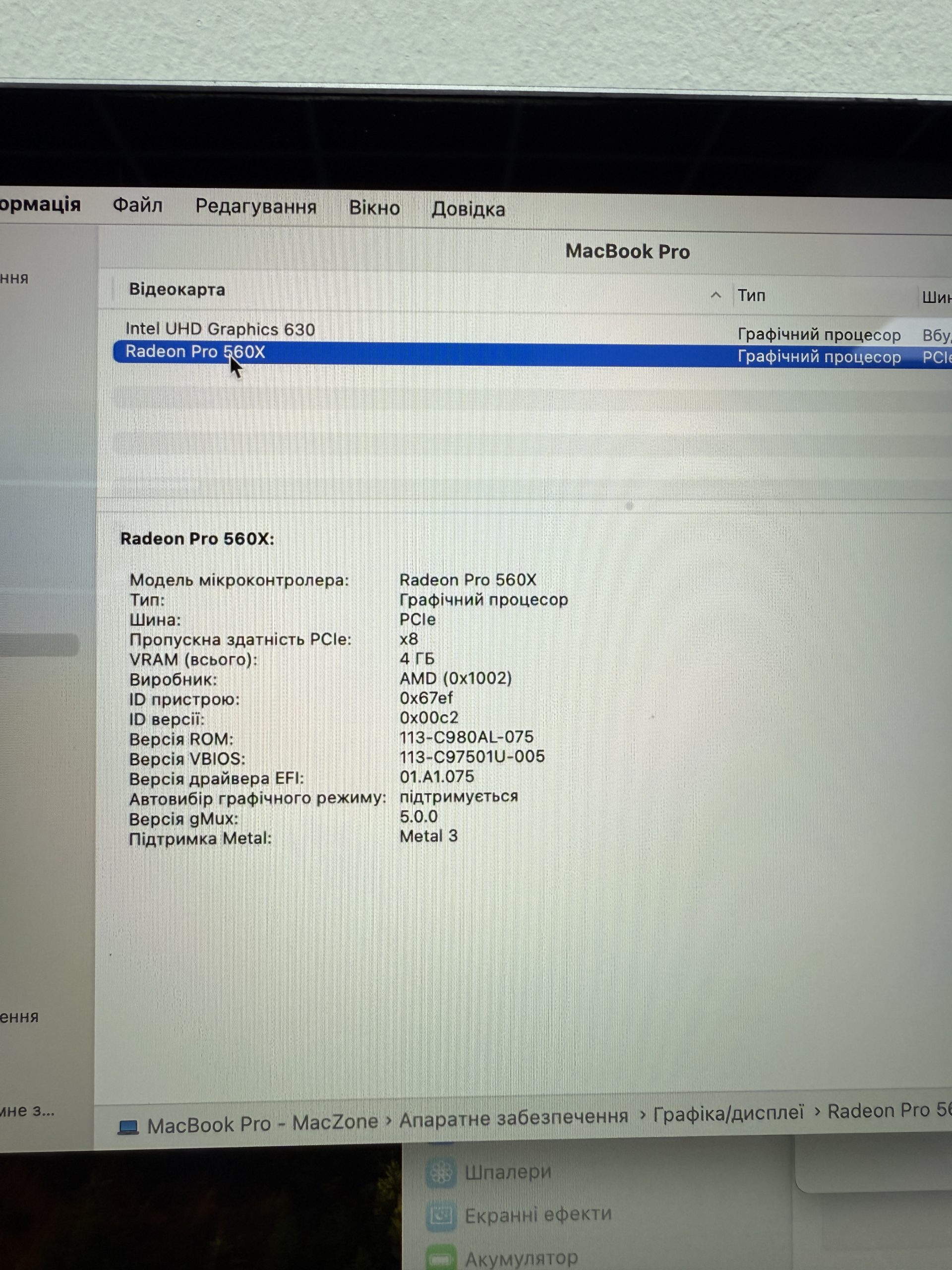Image resolution: width=952 pixels, height=1270 pixels.
Task: Click the підтримується value
Action: pos(459,797)
